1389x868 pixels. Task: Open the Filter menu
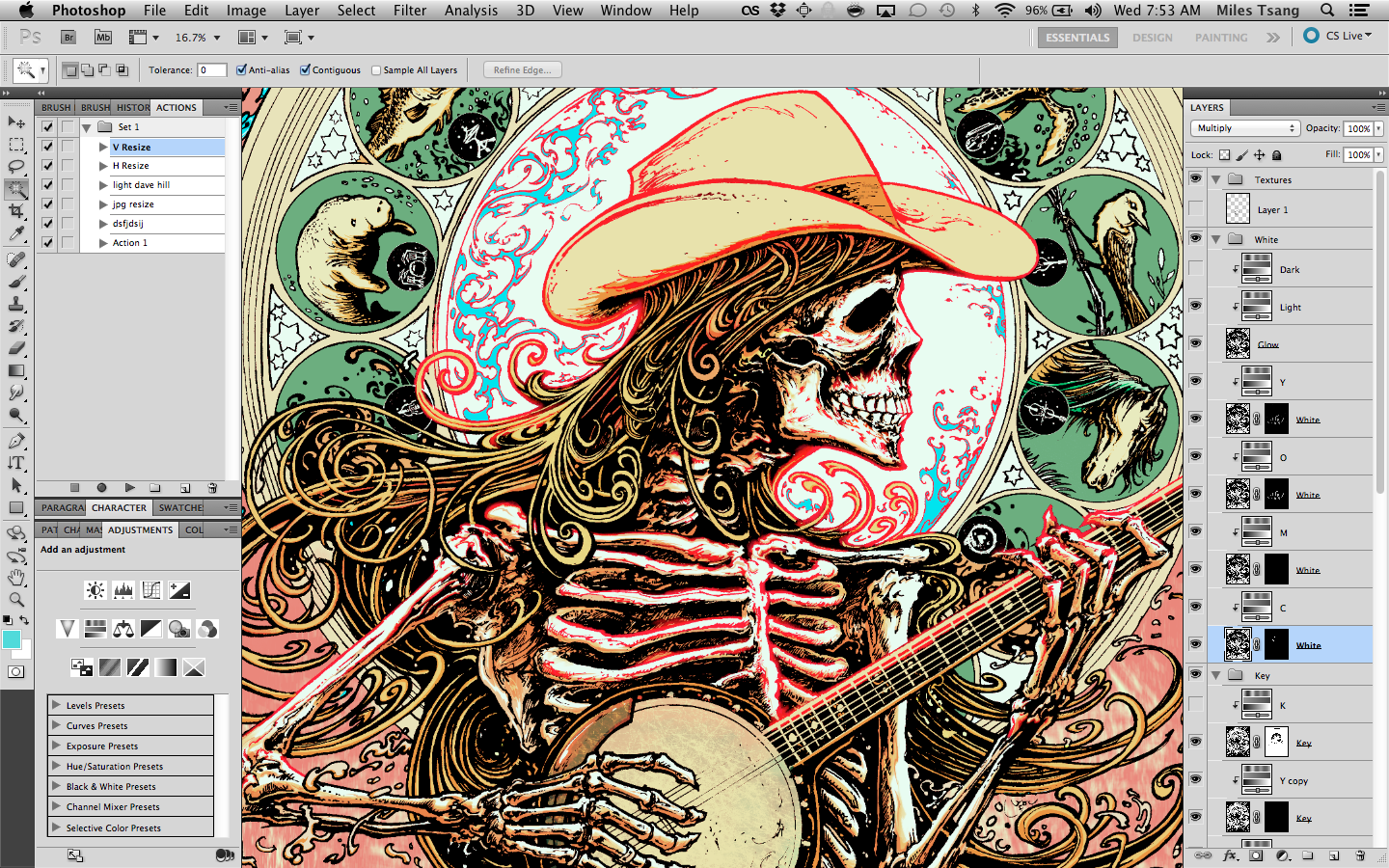coord(410,11)
